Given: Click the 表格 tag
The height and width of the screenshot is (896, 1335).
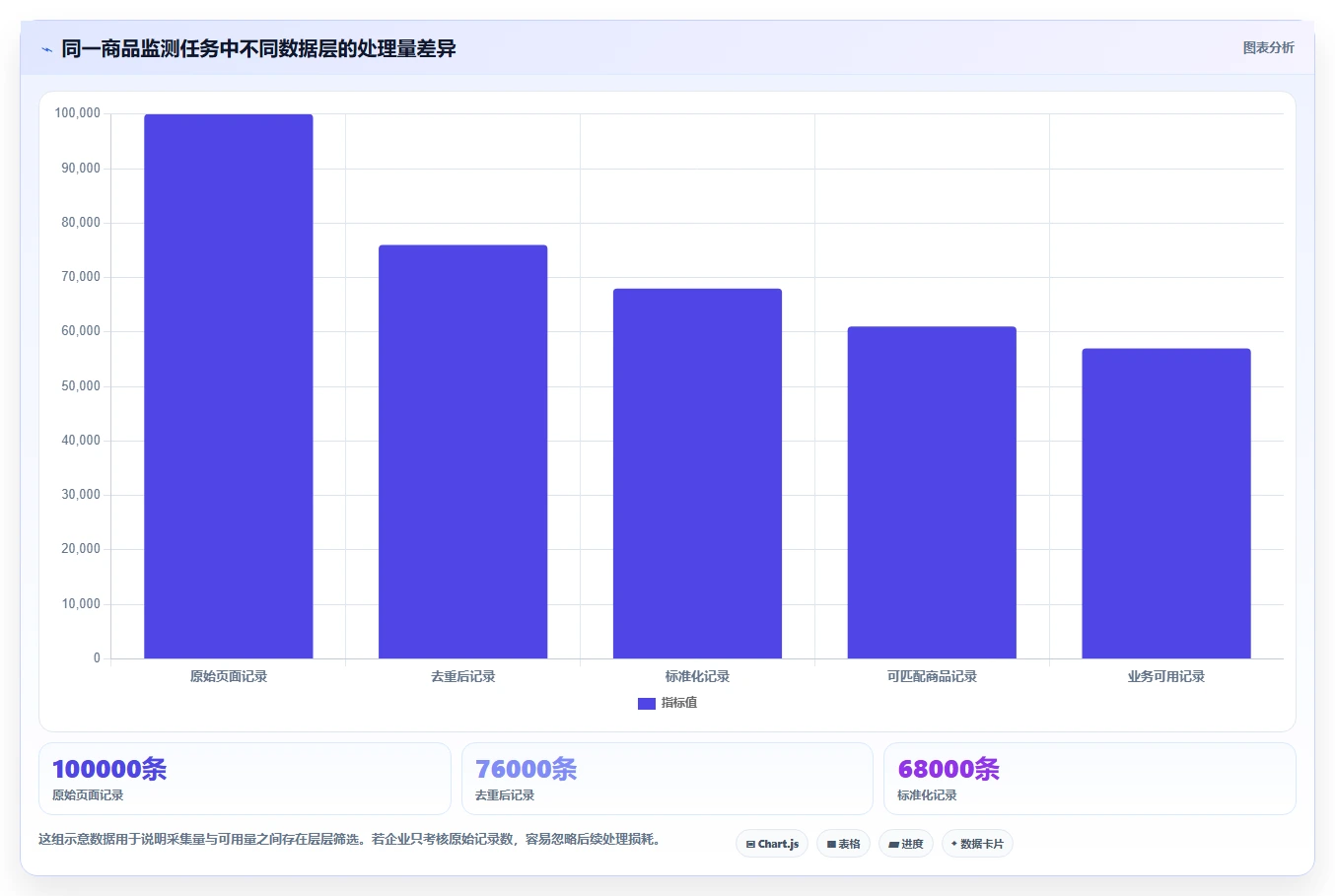Looking at the screenshot, I should [x=843, y=844].
